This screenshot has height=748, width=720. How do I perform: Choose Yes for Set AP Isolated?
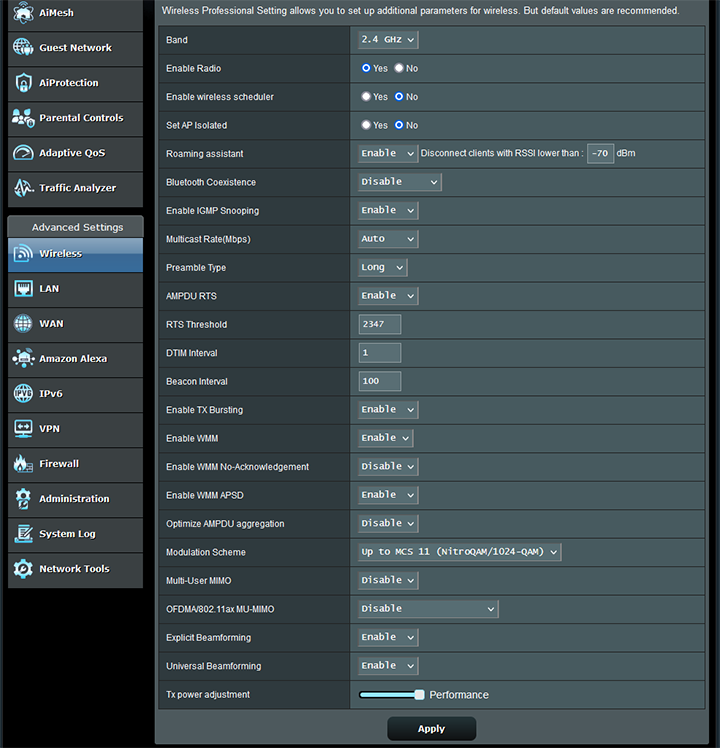(x=366, y=125)
